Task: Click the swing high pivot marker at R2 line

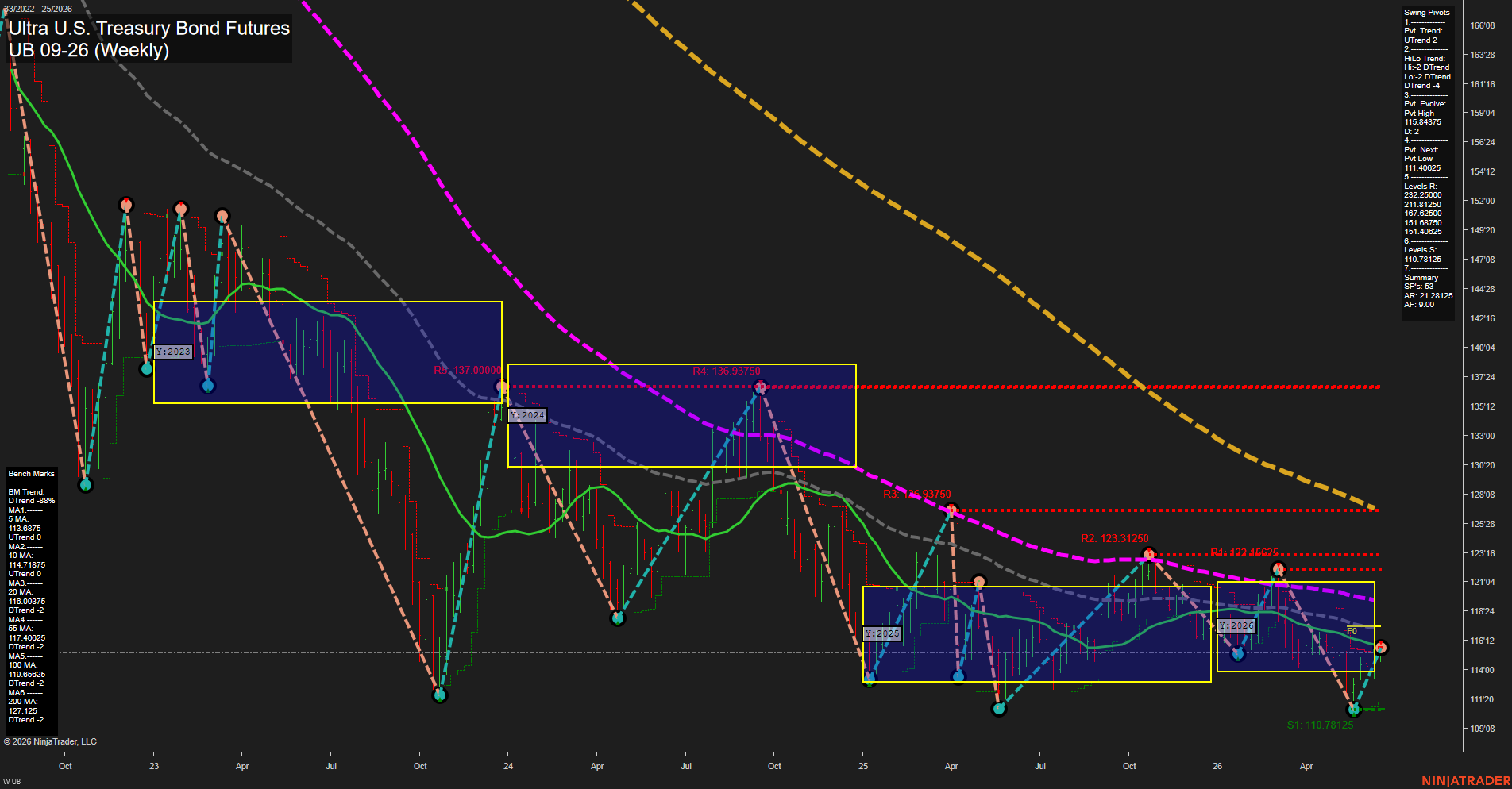Action: [x=1148, y=554]
